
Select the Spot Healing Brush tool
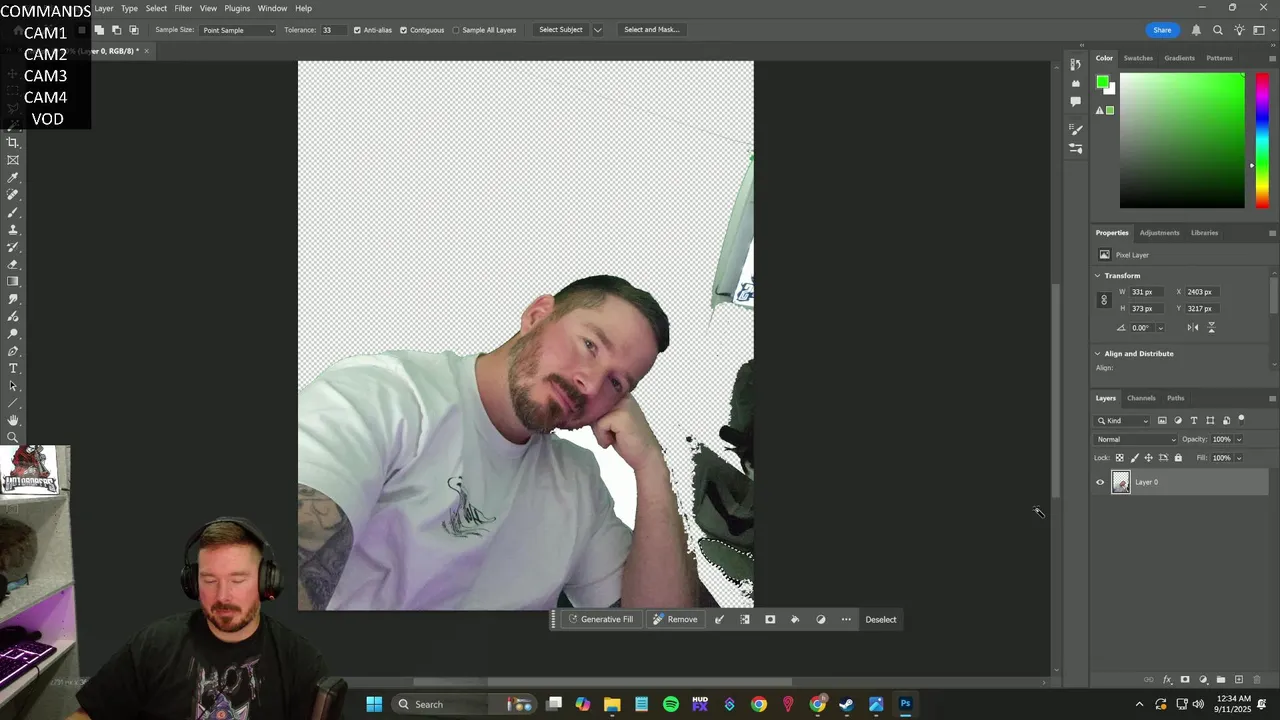coord(13,195)
